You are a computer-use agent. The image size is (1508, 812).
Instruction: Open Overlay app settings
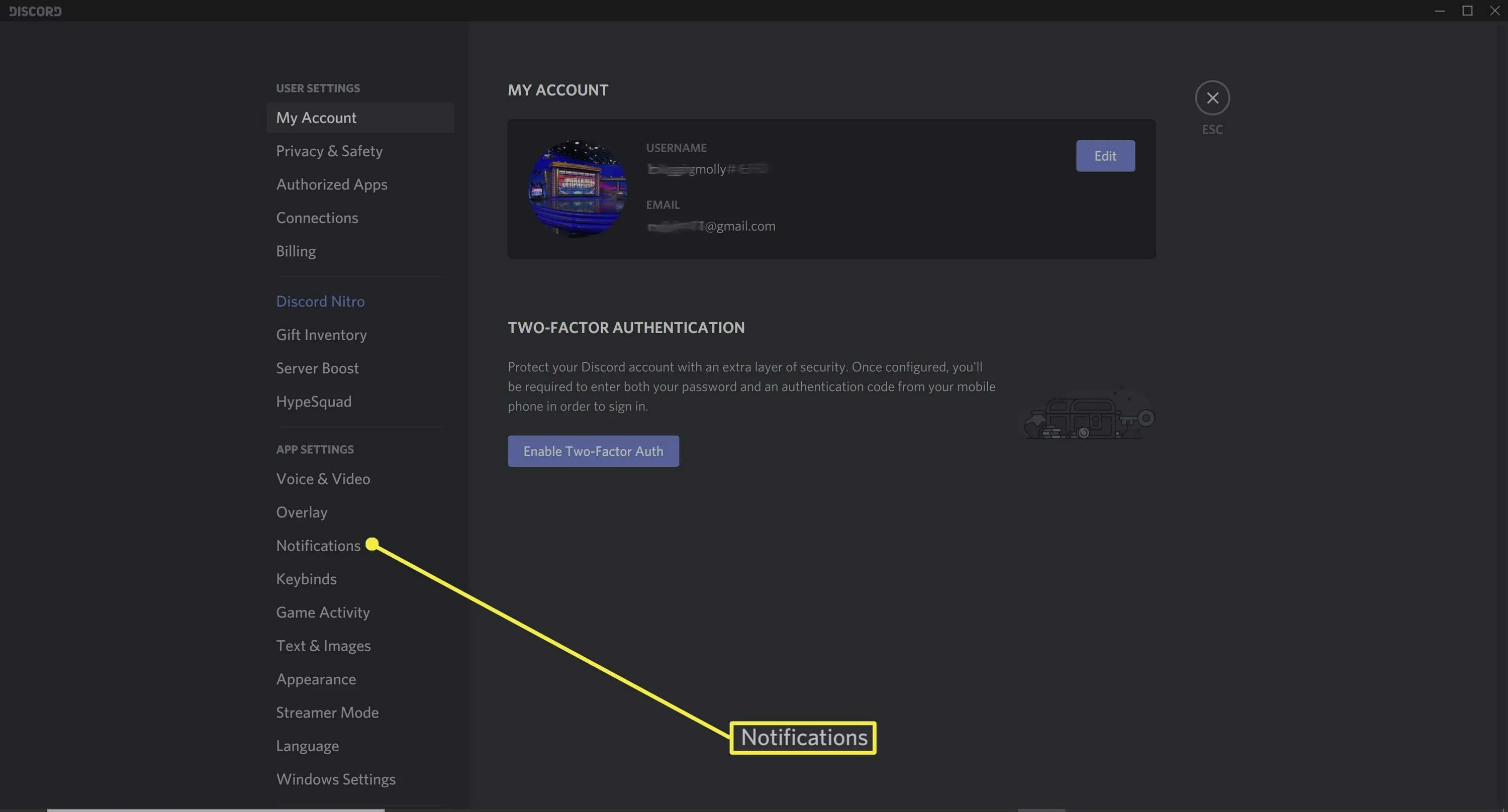300,512
